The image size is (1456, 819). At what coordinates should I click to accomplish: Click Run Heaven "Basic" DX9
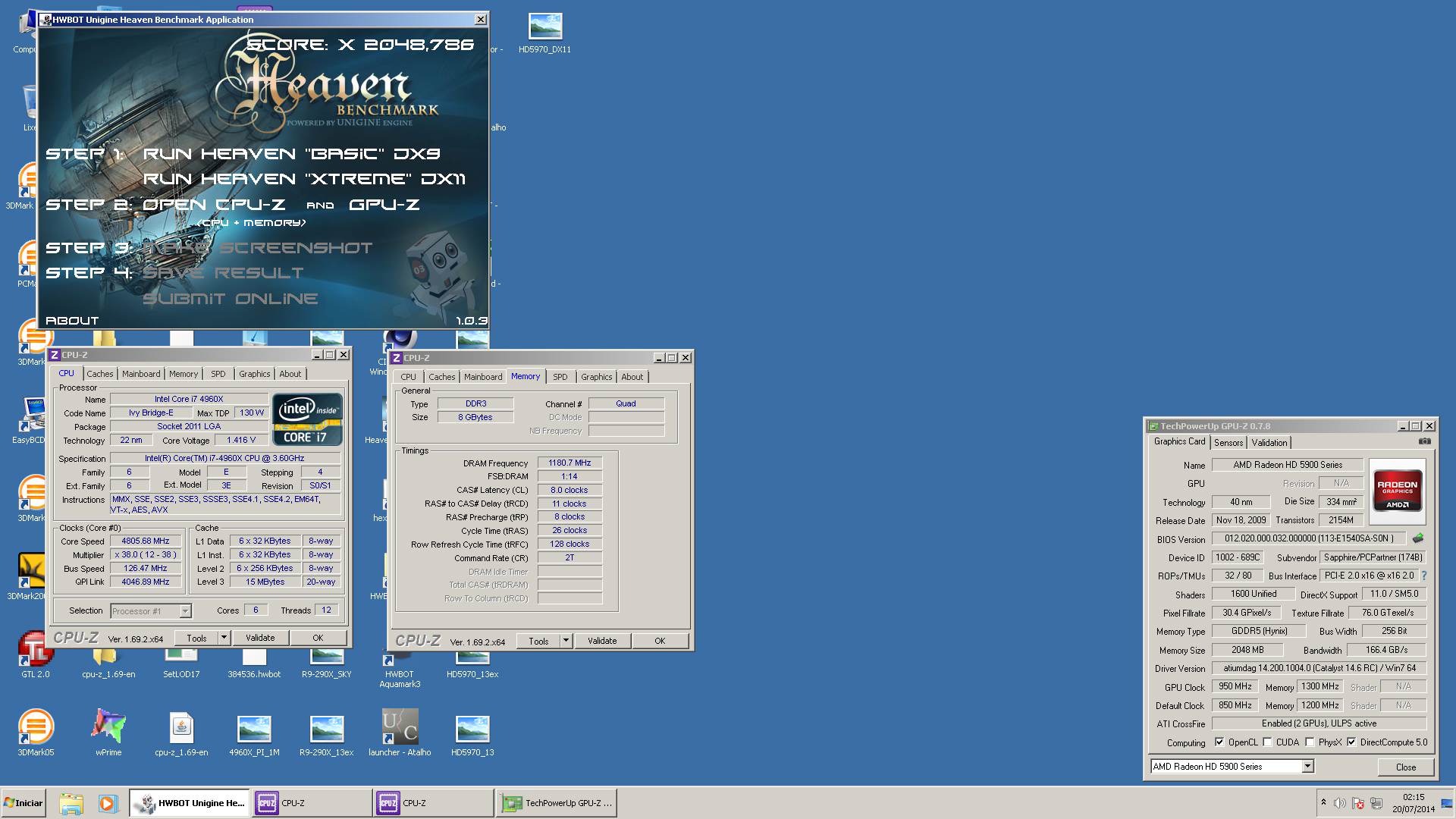click(x=292, y=154)
